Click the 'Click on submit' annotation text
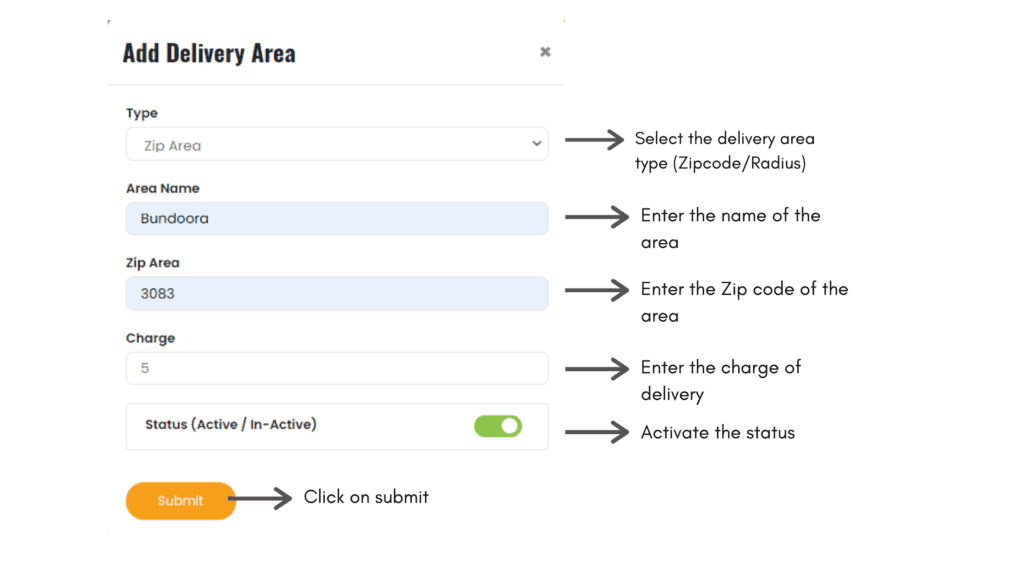1024x576 pixels. point(366,497)
